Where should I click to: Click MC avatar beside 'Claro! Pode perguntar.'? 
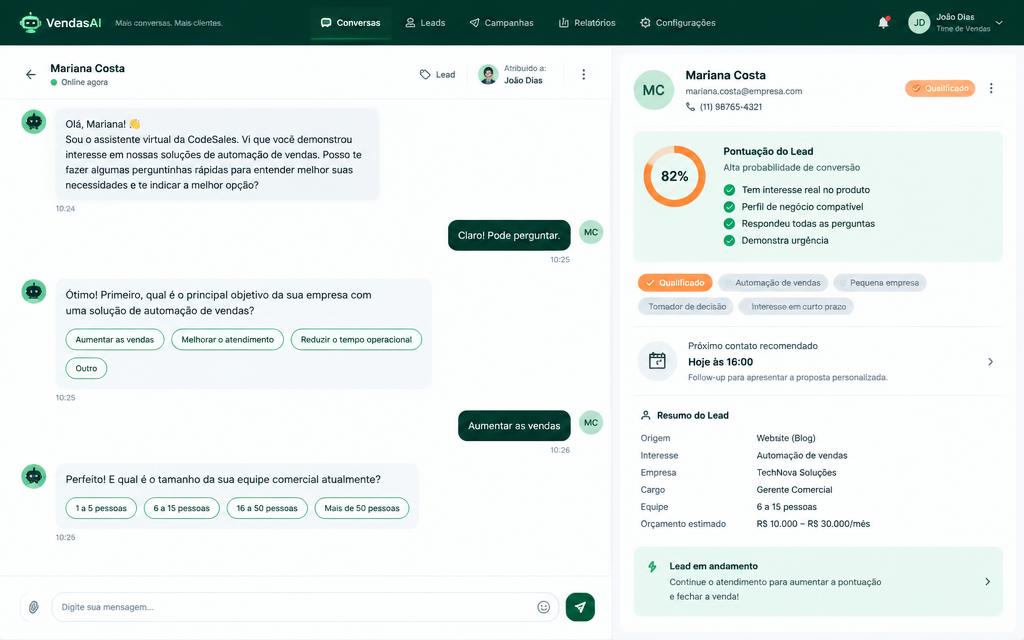(x=591, y=232)
